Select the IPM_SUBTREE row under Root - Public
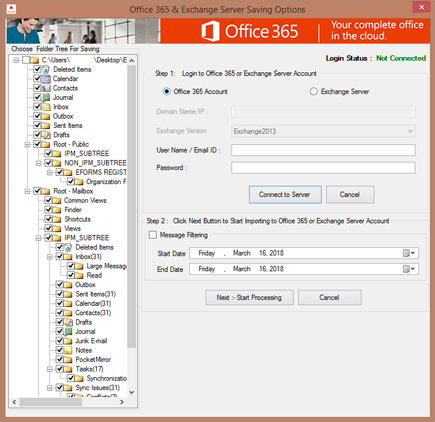The height and width of the screenshot is (422, 435). click(87, 154)
